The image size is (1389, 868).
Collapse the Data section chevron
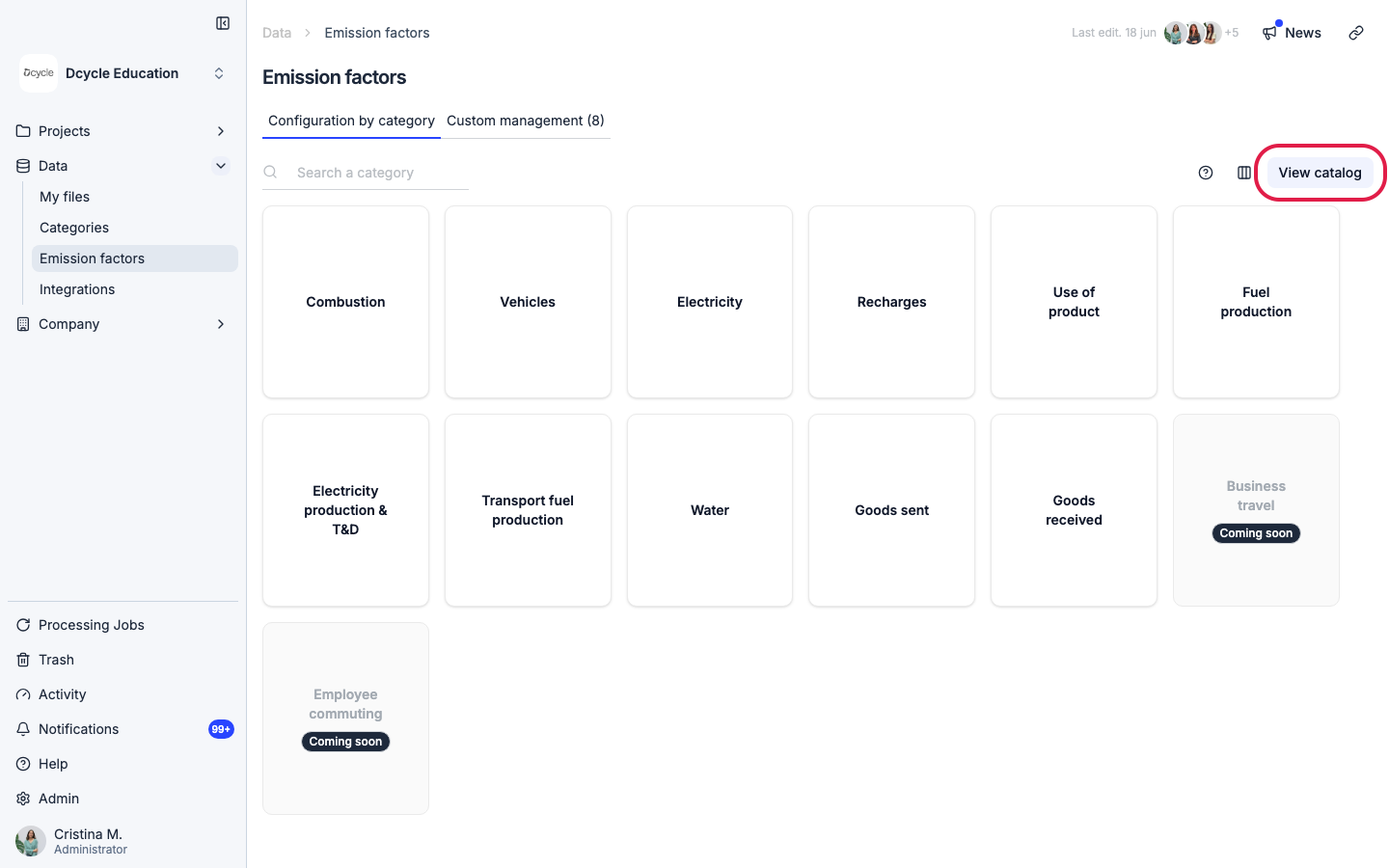pyautogui.click(x=221, y=166)
